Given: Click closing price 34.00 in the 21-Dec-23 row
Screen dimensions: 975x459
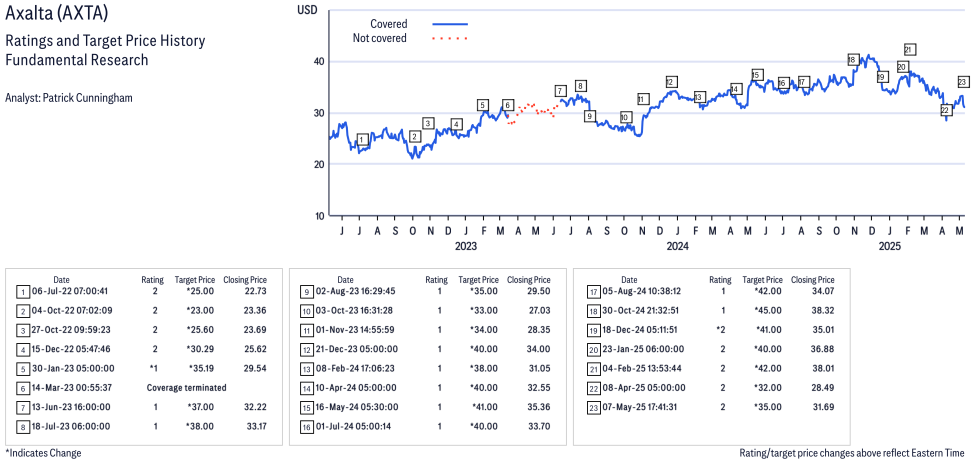Looking at the screenshot, I should tap(538, 349).
